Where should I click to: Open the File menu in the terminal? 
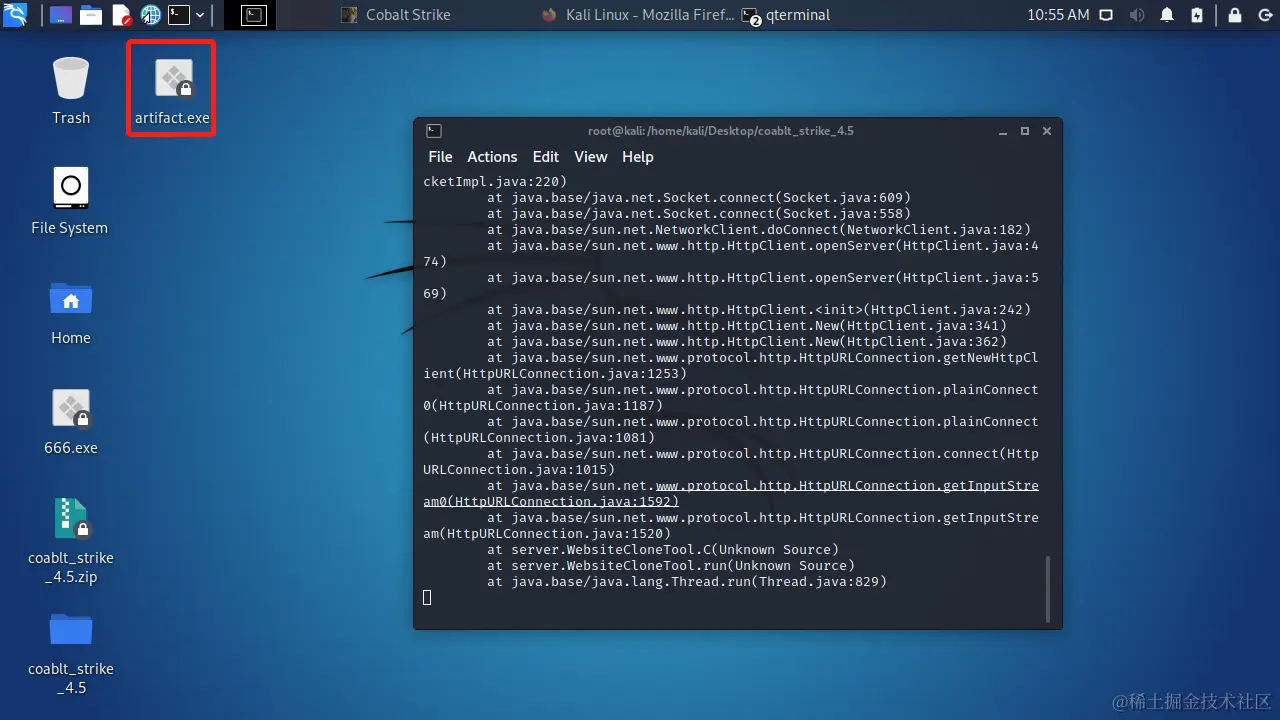[x=440, y=157]
